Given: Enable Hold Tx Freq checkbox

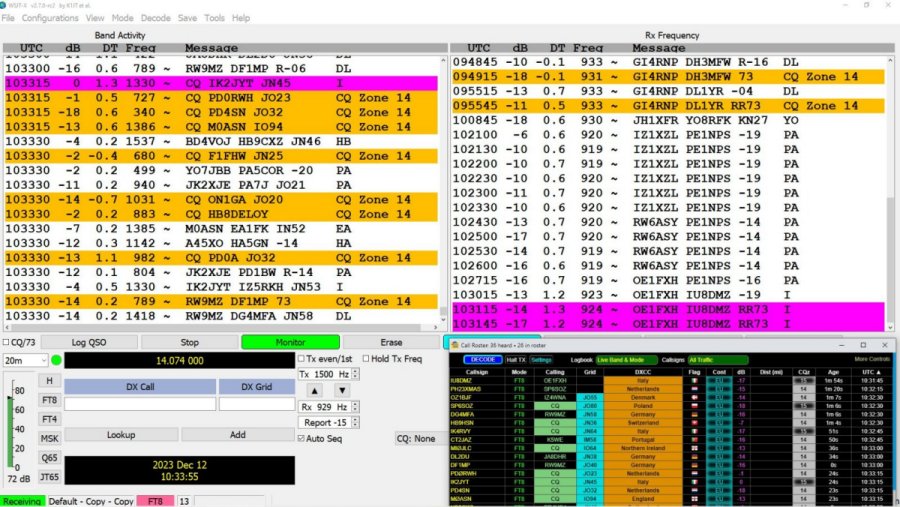Looking at the screenshot, I should 366,358.
